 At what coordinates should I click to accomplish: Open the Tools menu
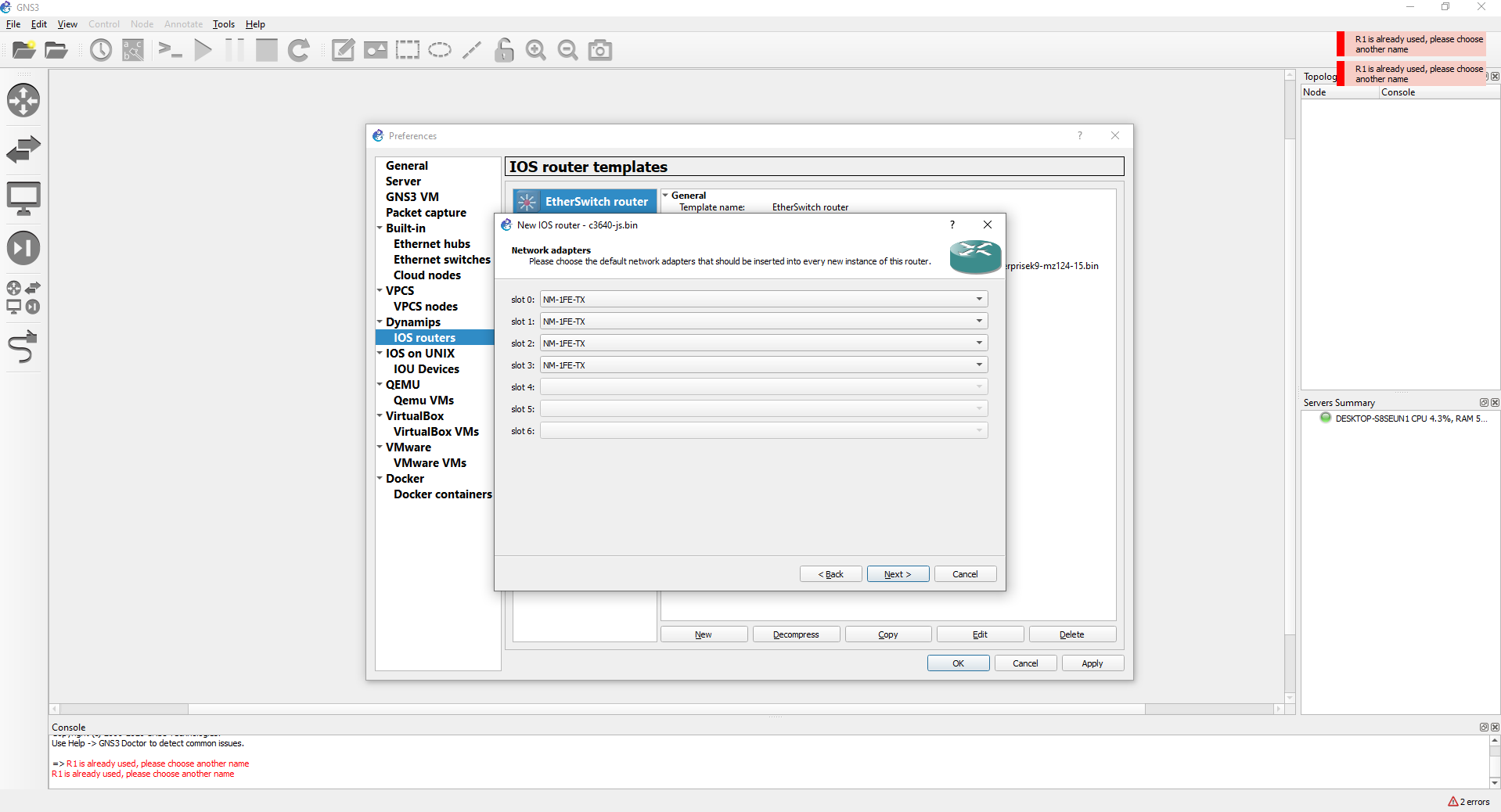click(223, 24)
